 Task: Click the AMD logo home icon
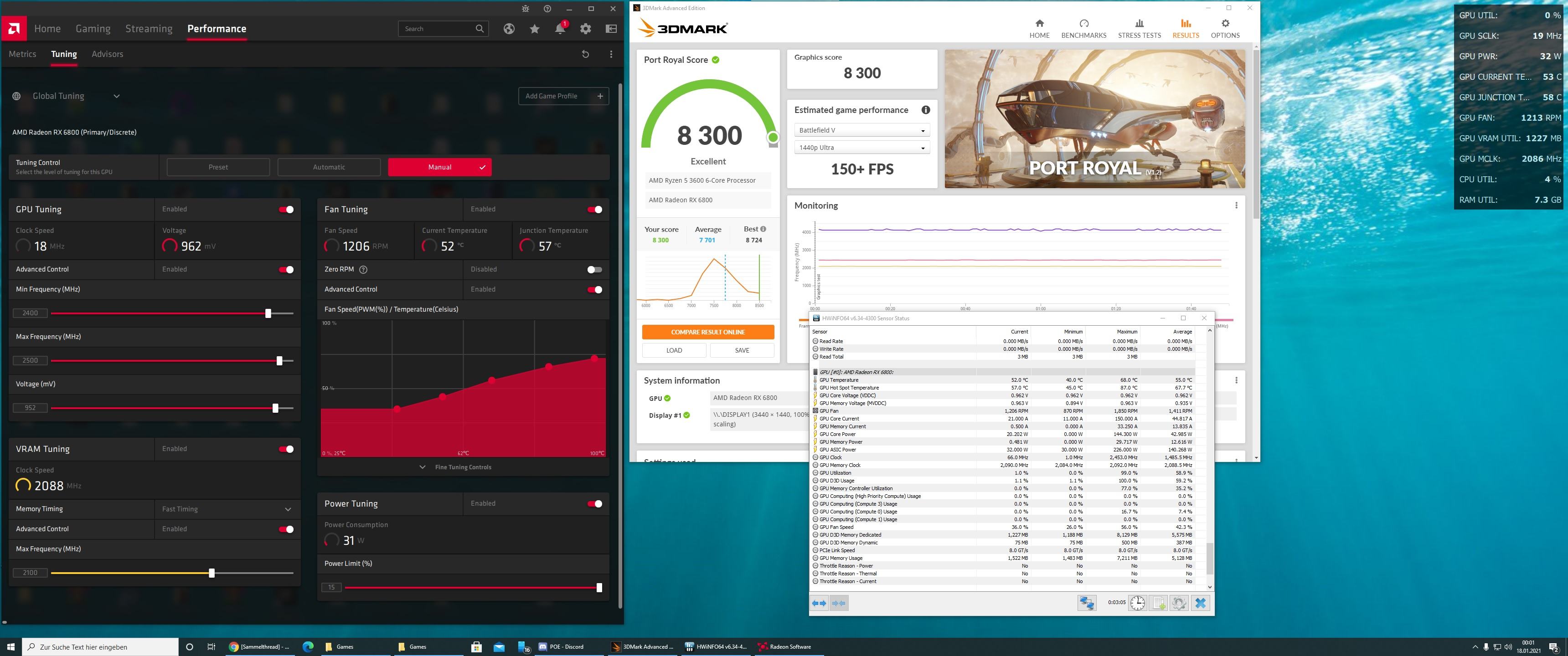(x=13, y=29)
